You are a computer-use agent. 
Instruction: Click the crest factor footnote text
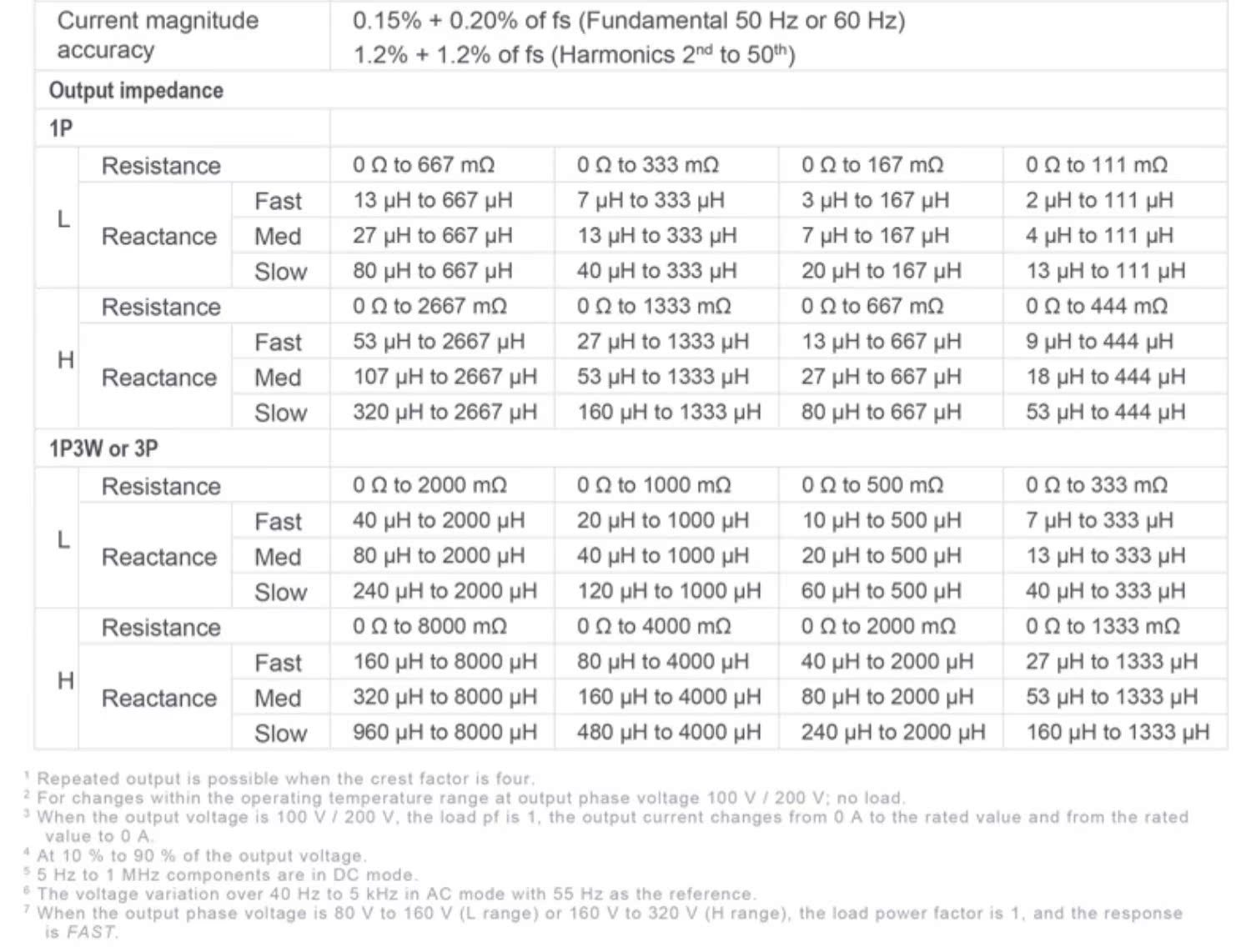click(284, 779)
